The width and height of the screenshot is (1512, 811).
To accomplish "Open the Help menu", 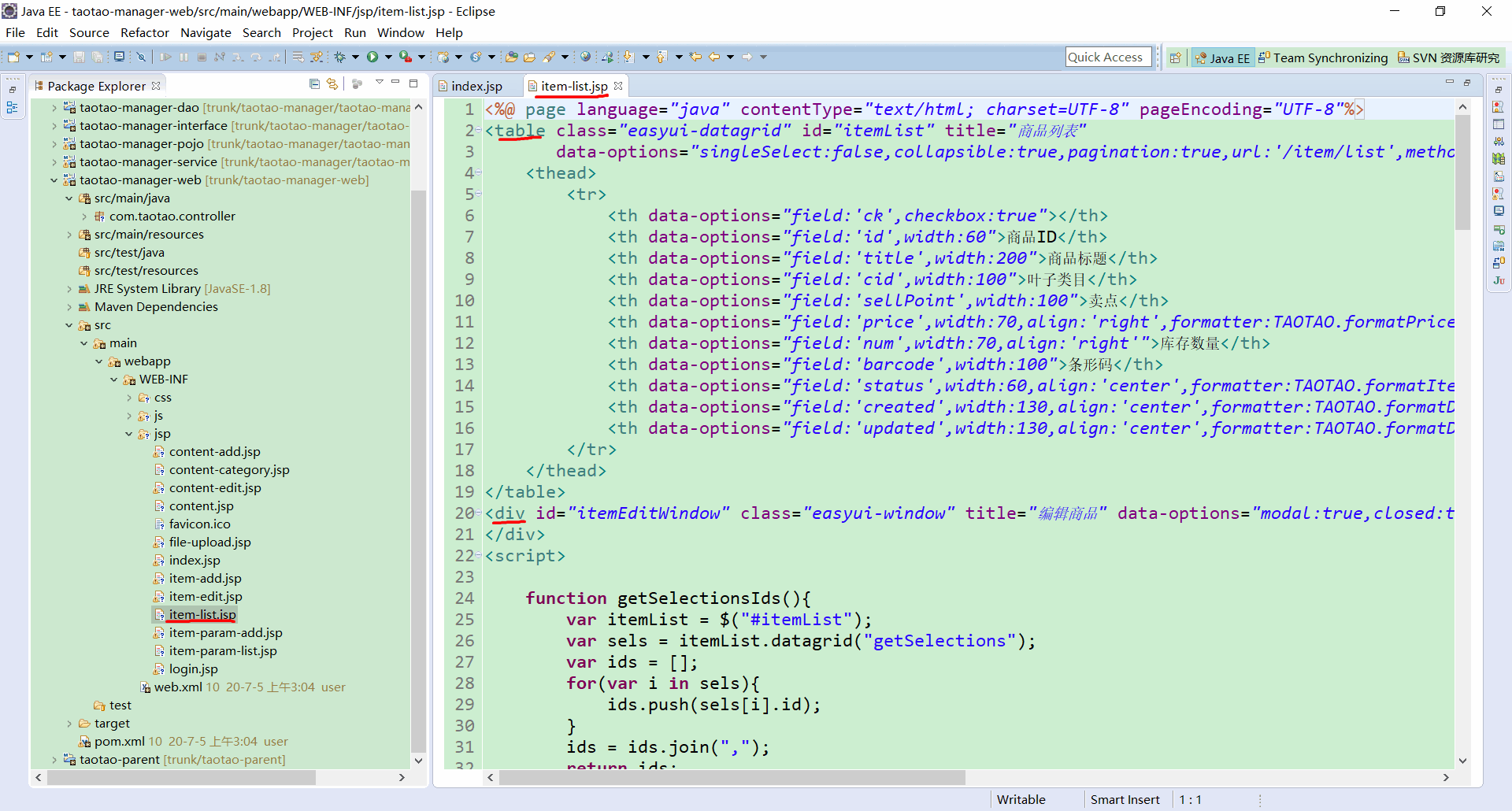I will coord(449,33).
